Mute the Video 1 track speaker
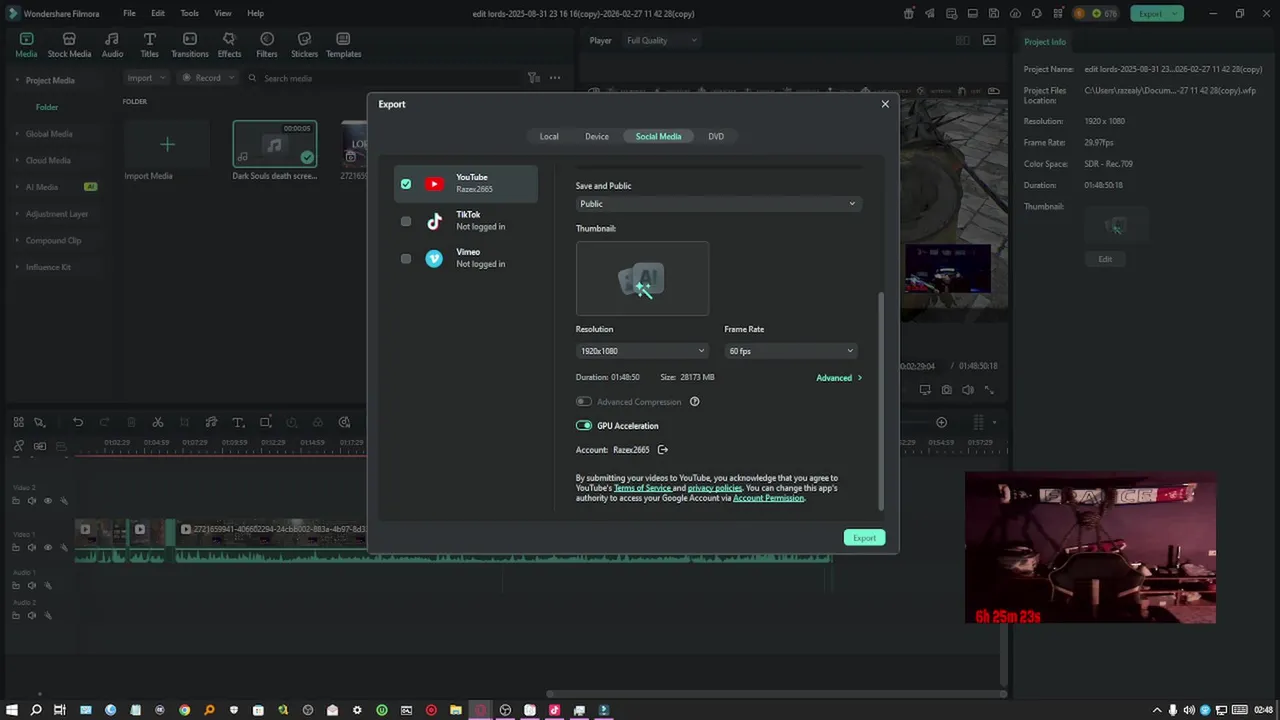Image resolution: width=1280 pixels, height=720 pixels. tap(31, 547)
